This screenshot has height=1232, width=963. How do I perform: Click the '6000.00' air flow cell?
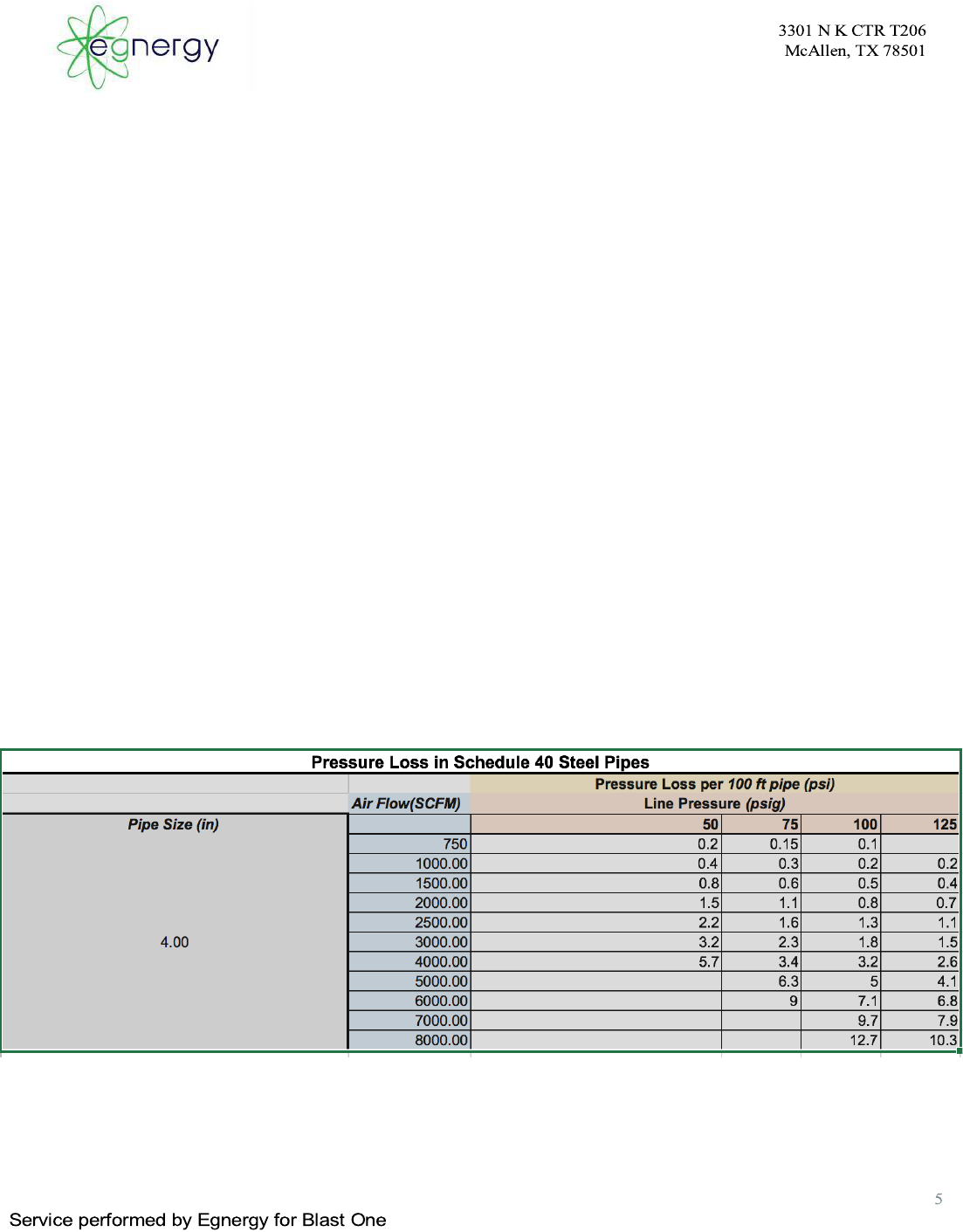click(x=409, y=1001)
